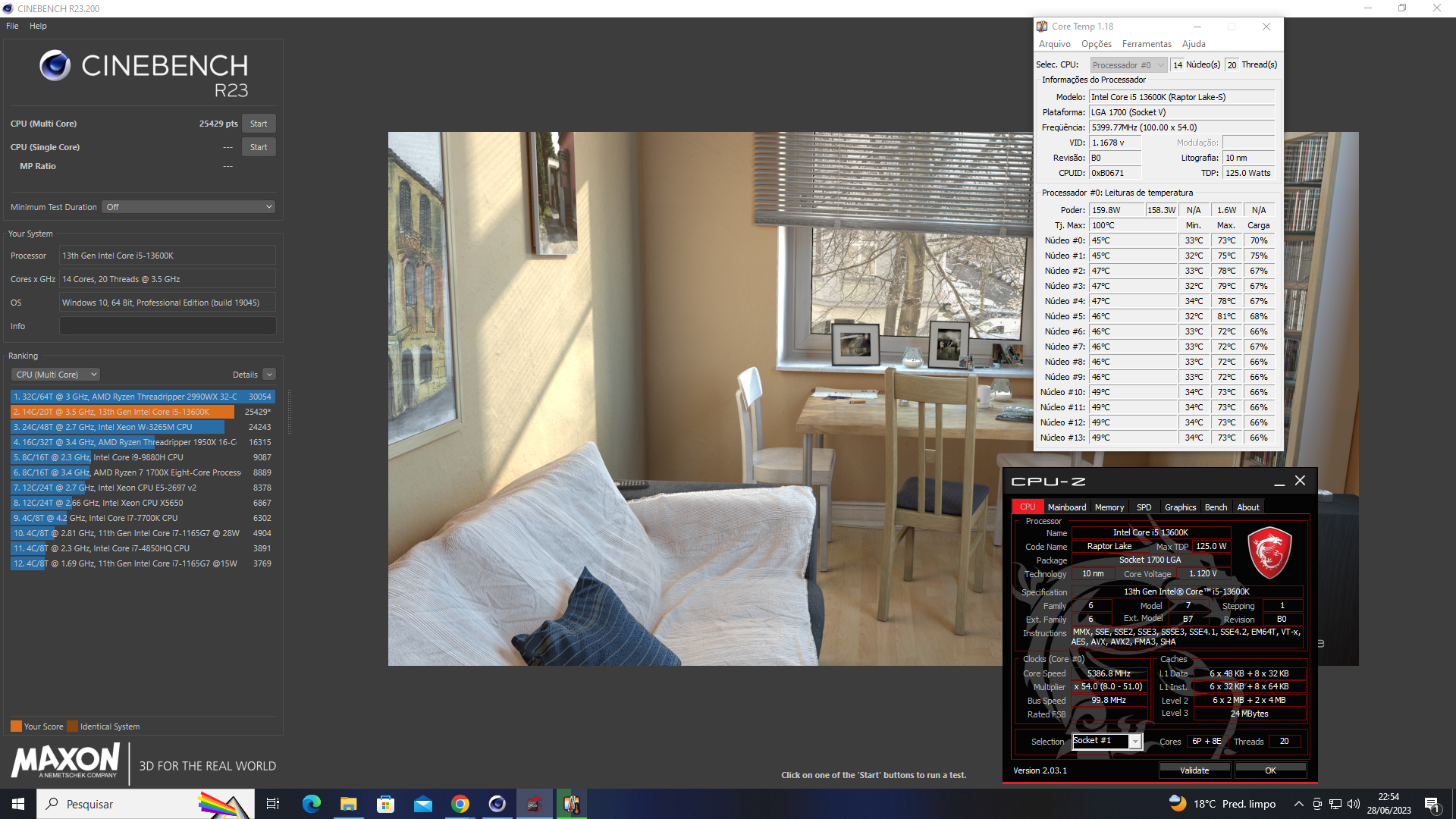Open the File menu in Cinebench
1456x819 pixels.
tap(12, 26)
